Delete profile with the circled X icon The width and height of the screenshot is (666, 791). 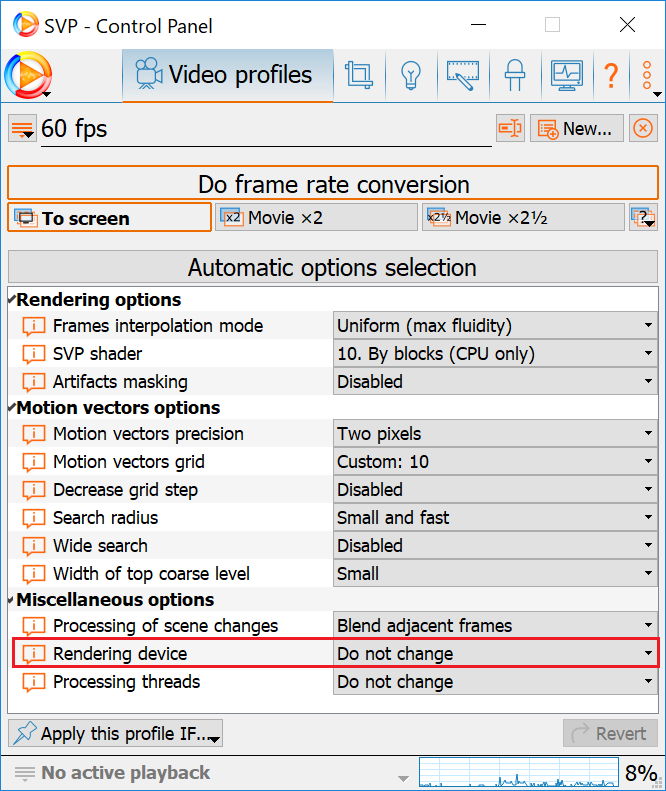644,128
